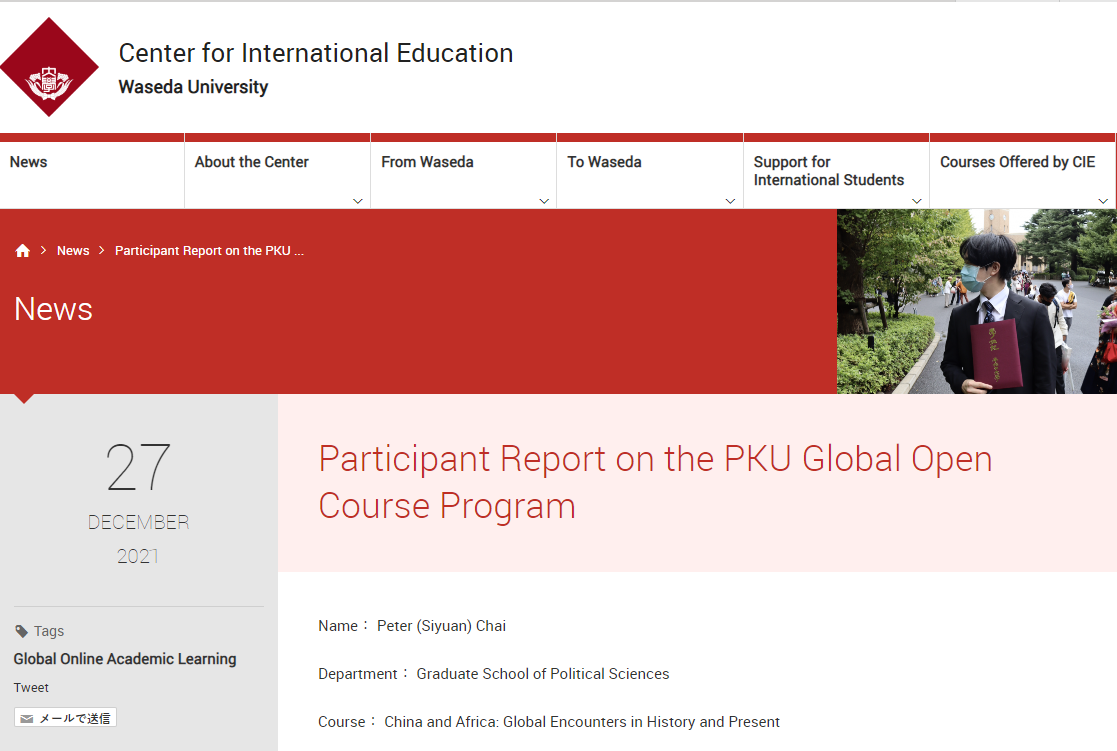Expand the About the Center chevron

pos(358,201)
